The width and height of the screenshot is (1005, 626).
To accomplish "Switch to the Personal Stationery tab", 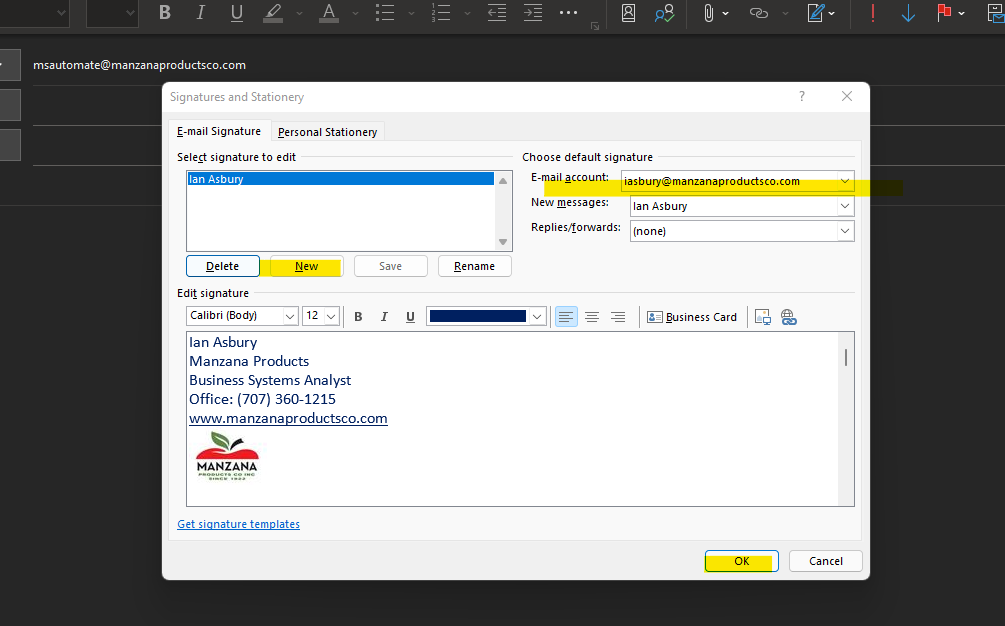I will (327, 131).
